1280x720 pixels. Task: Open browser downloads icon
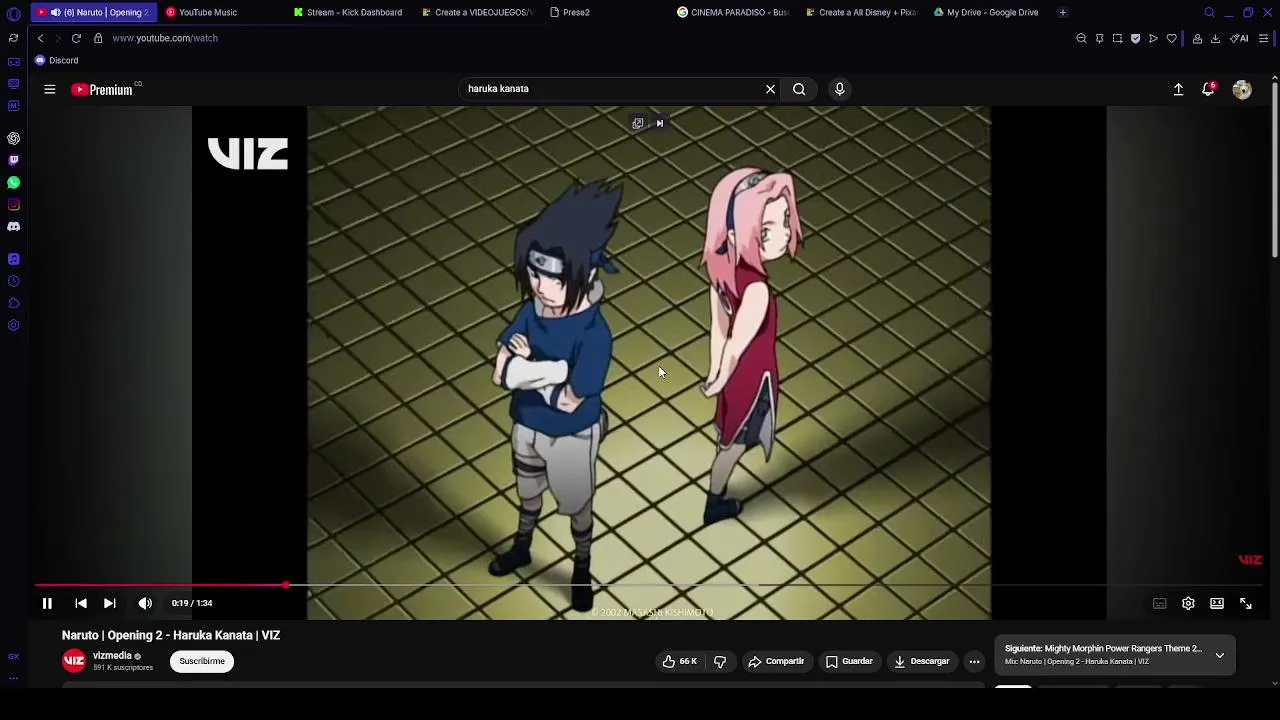coord(1215,38)
